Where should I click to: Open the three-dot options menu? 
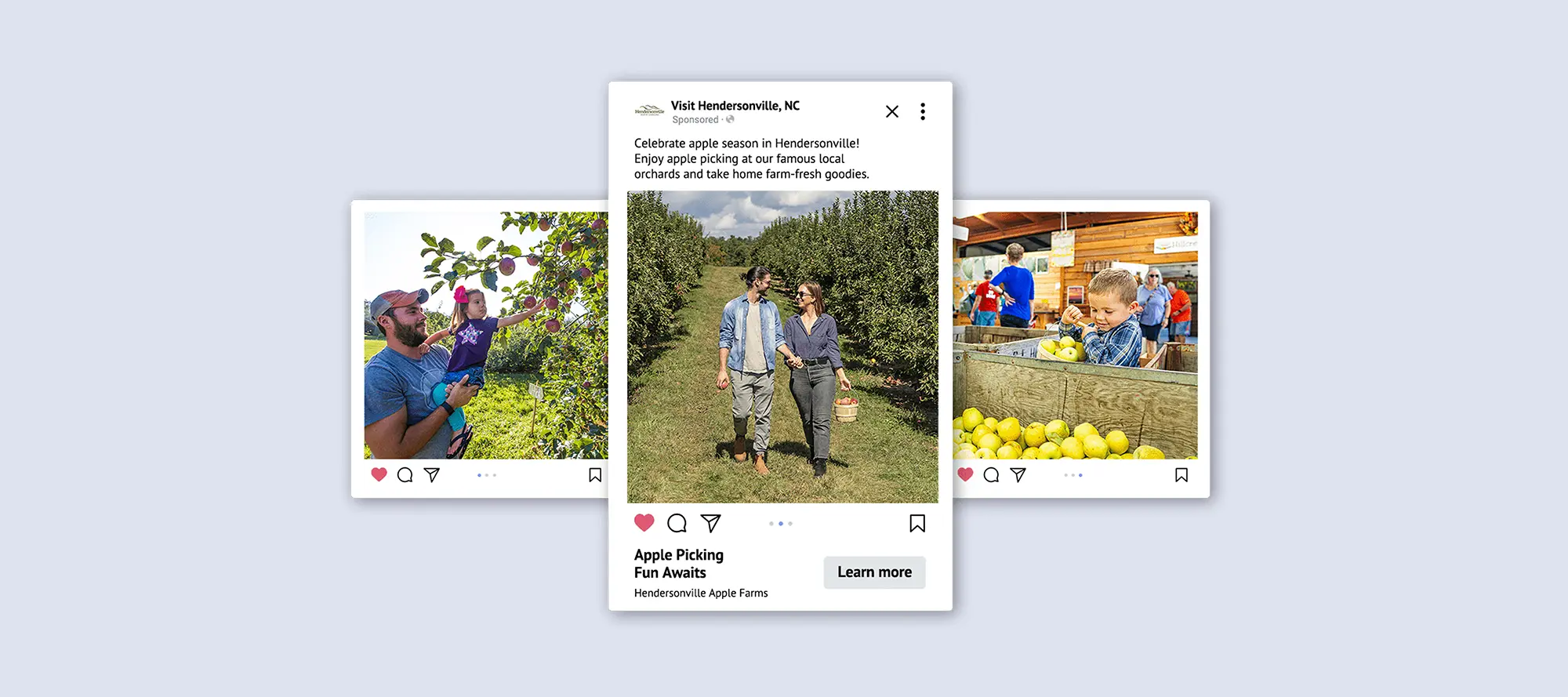click(923, 111)
